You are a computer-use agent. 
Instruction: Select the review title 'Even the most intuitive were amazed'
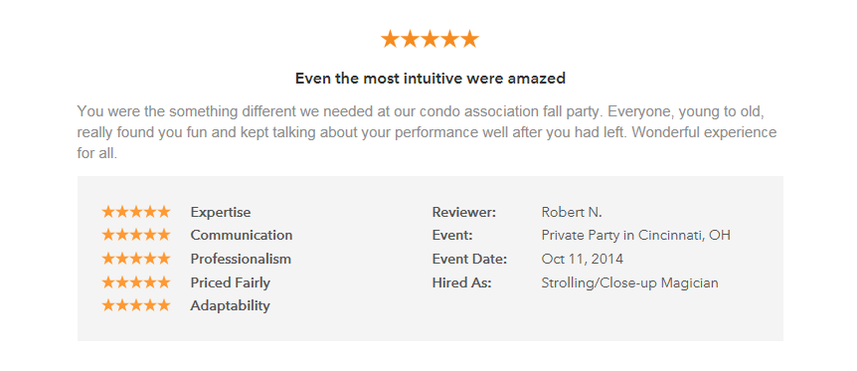point(430,79)
